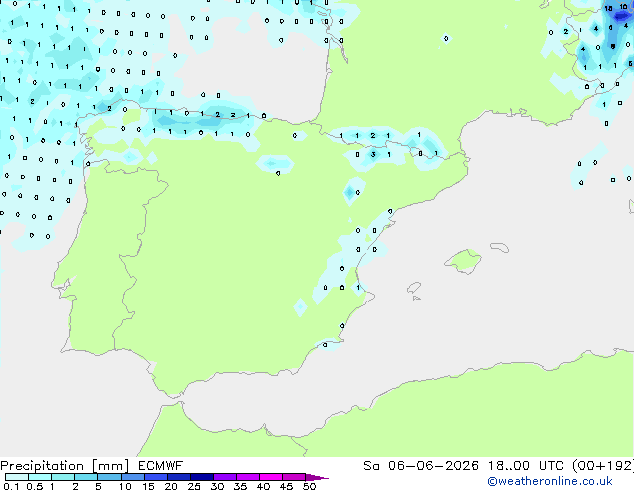Click the legend label '0.1'

click(x=11, y=486)
